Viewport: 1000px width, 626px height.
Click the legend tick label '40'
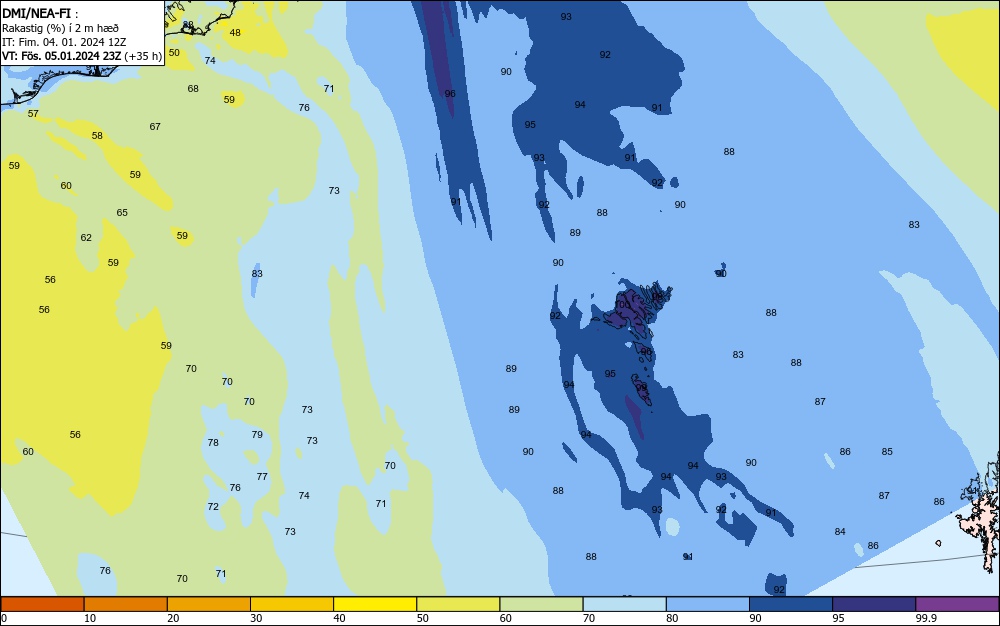339,618
